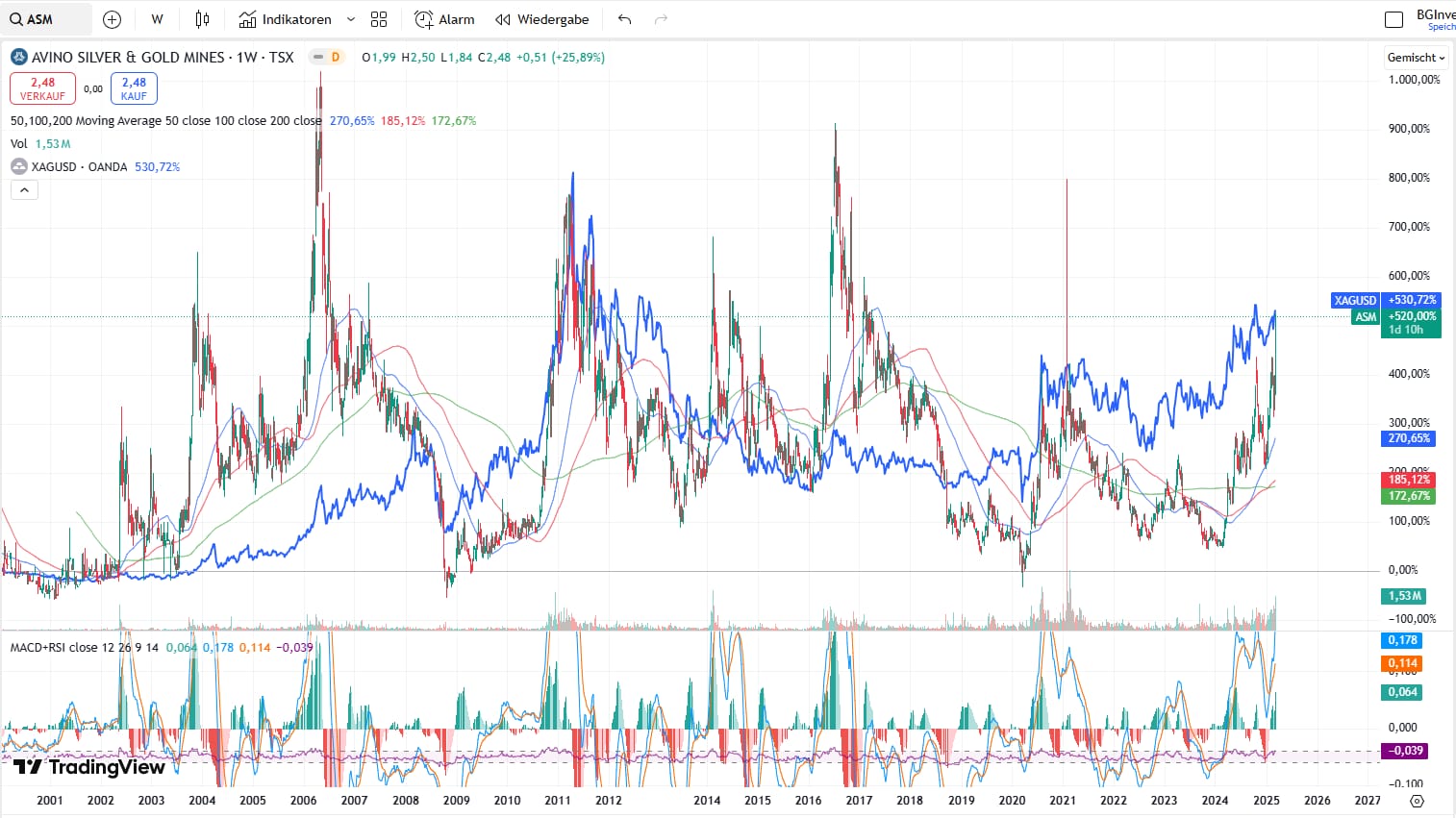Click the 2,48 VERKAUF sell button
1456x818 pixels.
[42, 88]
